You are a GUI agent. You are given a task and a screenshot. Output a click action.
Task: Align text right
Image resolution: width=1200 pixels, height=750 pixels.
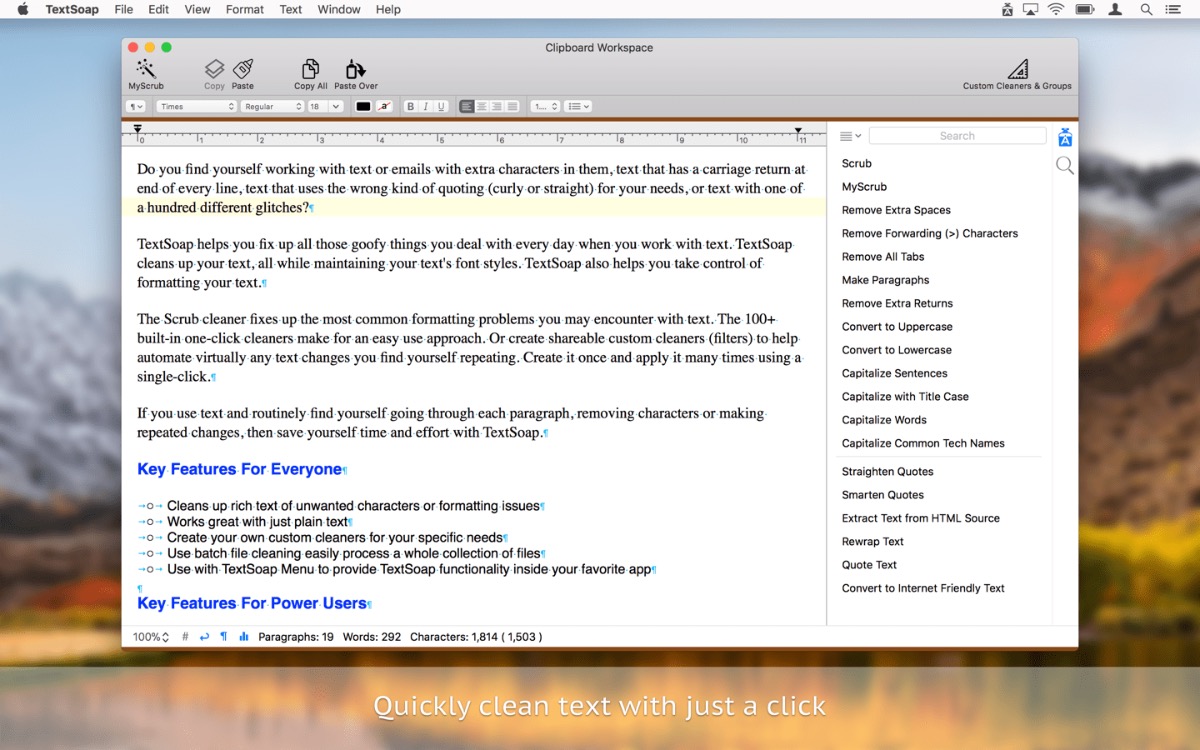[x=497, y=106]
